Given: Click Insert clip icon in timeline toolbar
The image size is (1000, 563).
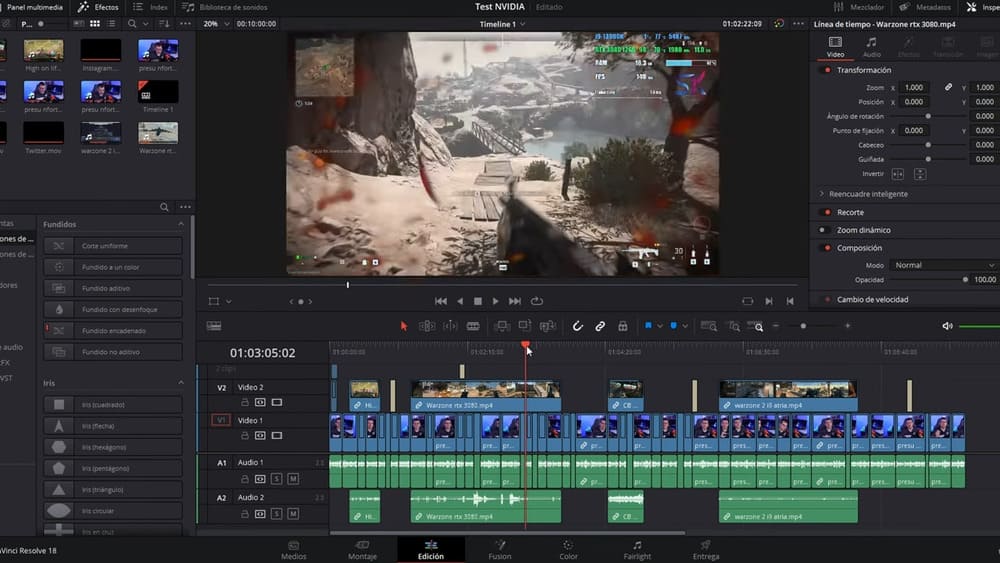Looking at the screenshot, I should [502, 326].
